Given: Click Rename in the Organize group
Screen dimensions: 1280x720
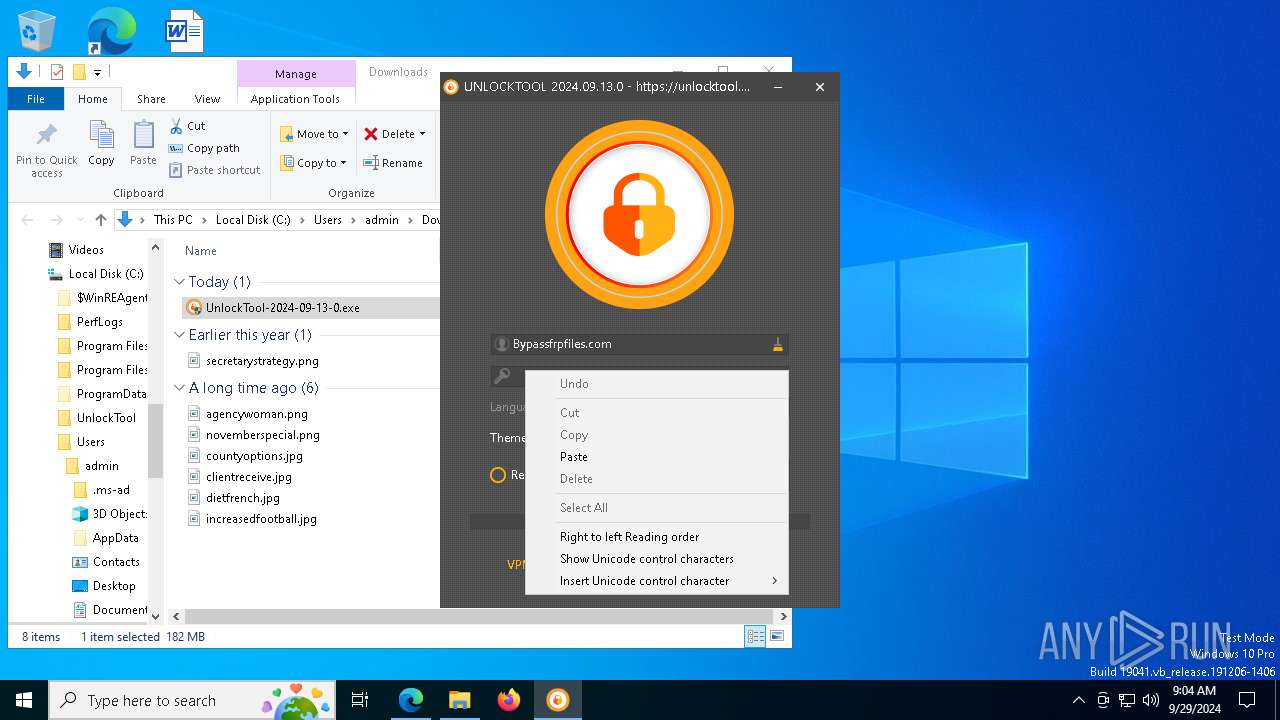Looking at the screenshot, I should click(393, 163).
